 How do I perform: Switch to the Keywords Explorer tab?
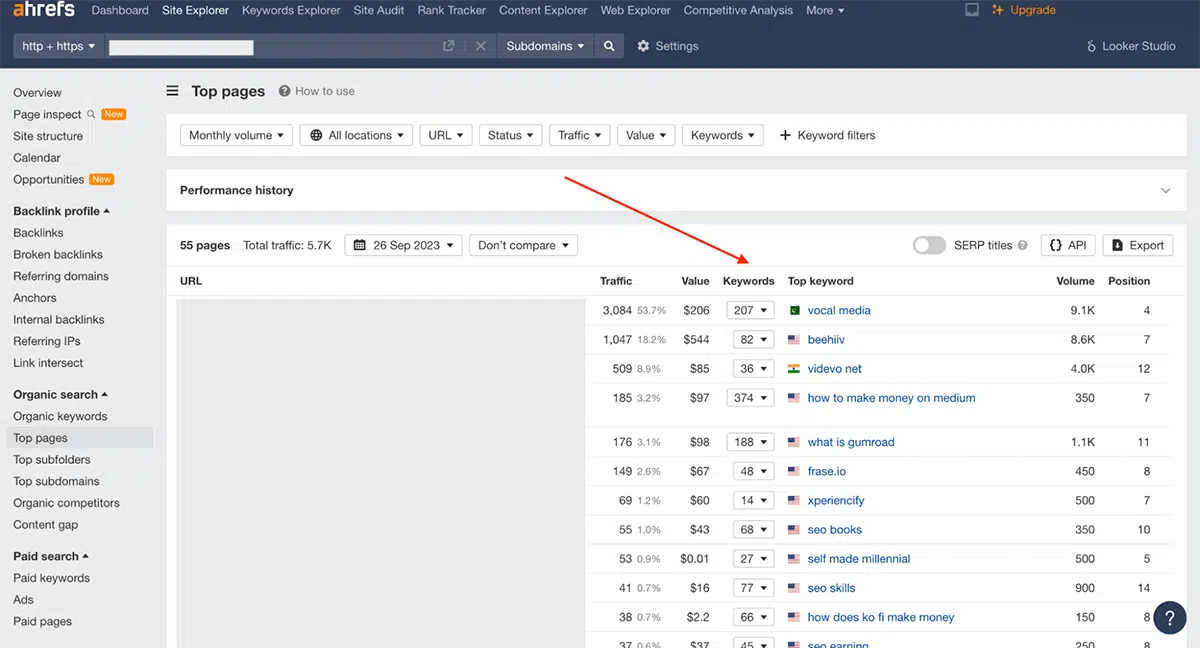(x=291, y=10)
